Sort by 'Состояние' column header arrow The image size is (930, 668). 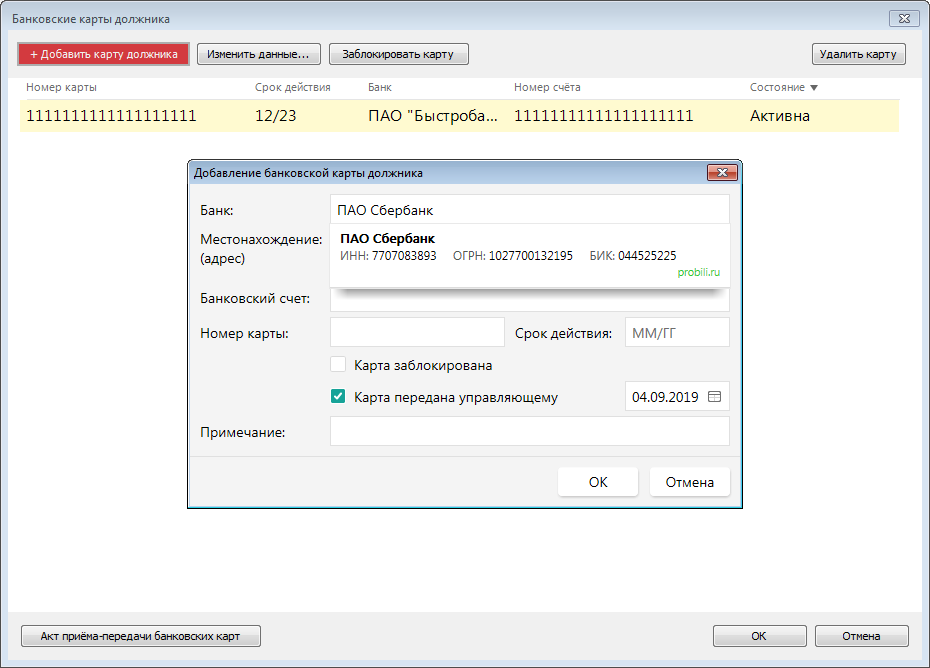click(x=814, y=88)
